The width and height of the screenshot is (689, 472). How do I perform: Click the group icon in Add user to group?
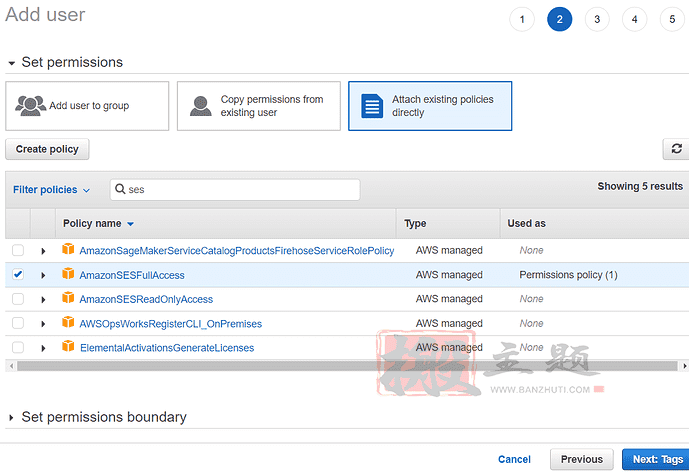click(30, 105)
